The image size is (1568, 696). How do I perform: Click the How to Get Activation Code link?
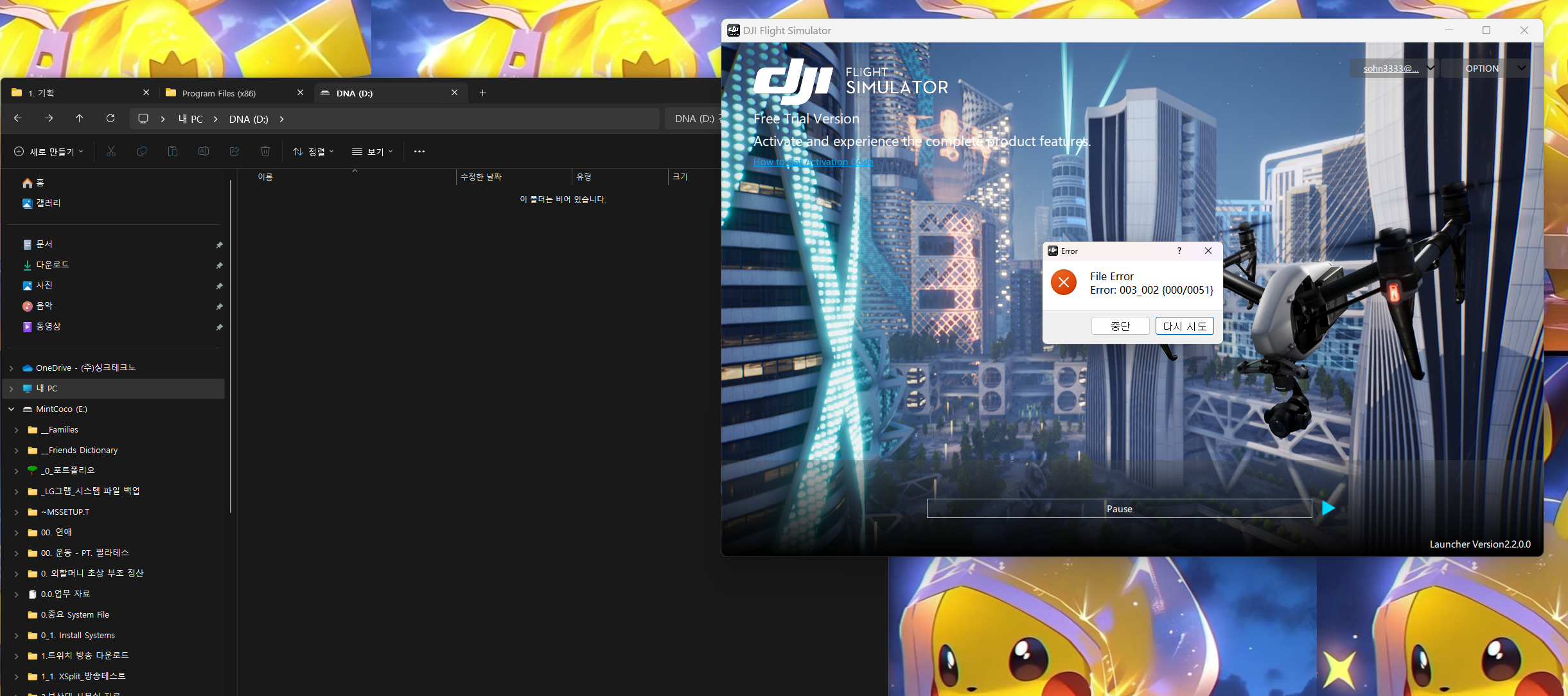(813, 162)
